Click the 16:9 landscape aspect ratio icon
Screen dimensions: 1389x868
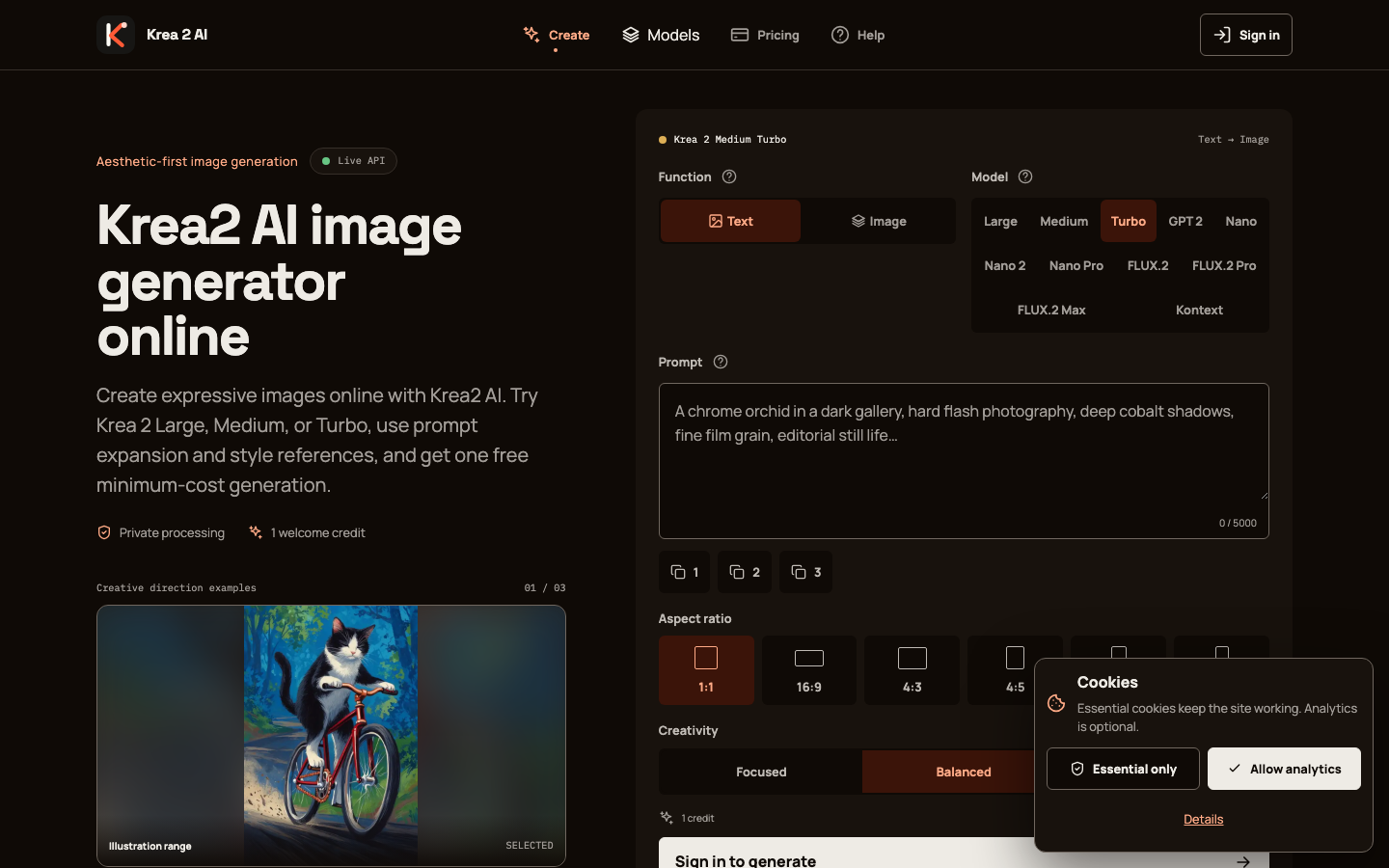click(809, 658)
